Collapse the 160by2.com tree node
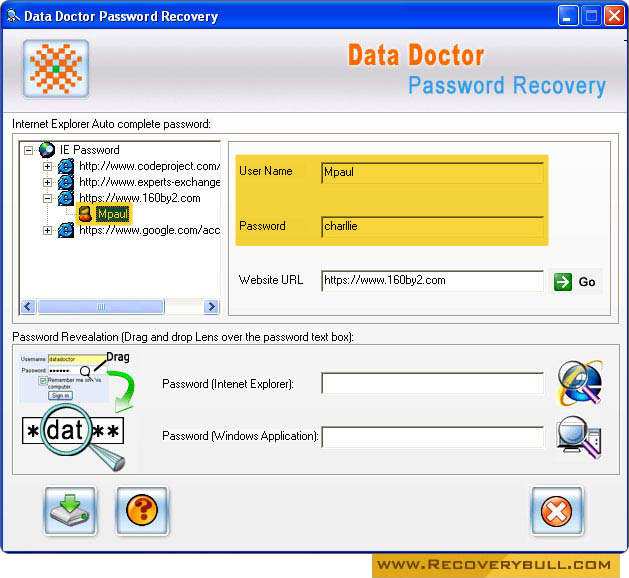Screen dimensions: 629x578 [47, 199]
